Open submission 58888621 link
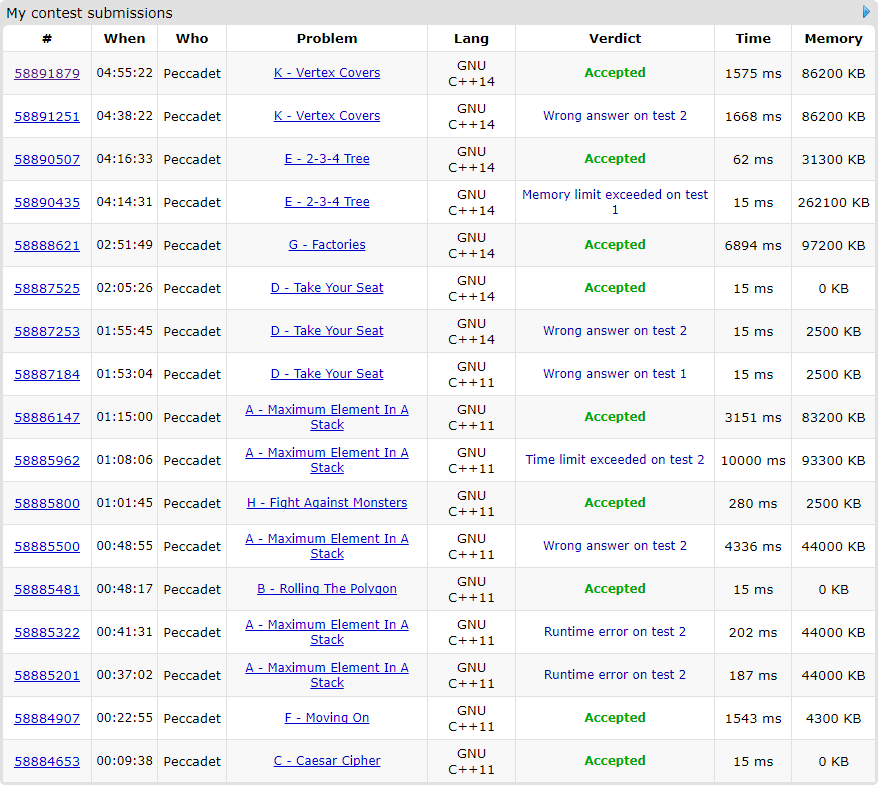 [47, 245]
